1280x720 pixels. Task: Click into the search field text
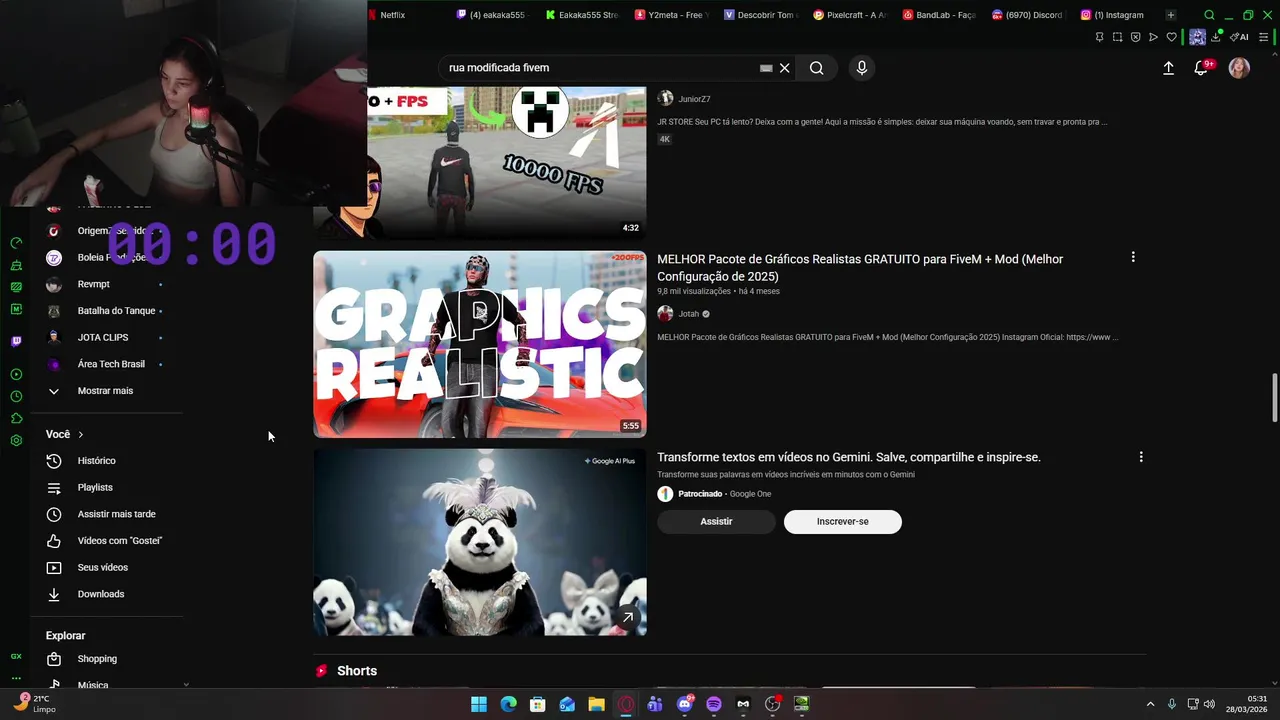pos(499,68)
